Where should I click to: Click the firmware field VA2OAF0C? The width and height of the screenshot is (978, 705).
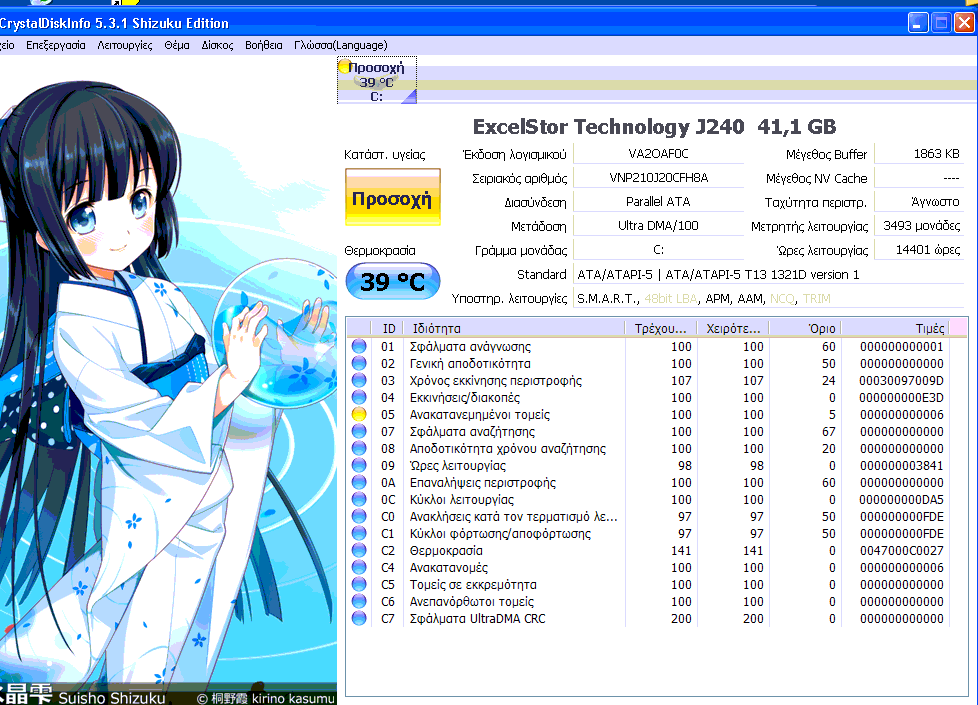point(658,153)
